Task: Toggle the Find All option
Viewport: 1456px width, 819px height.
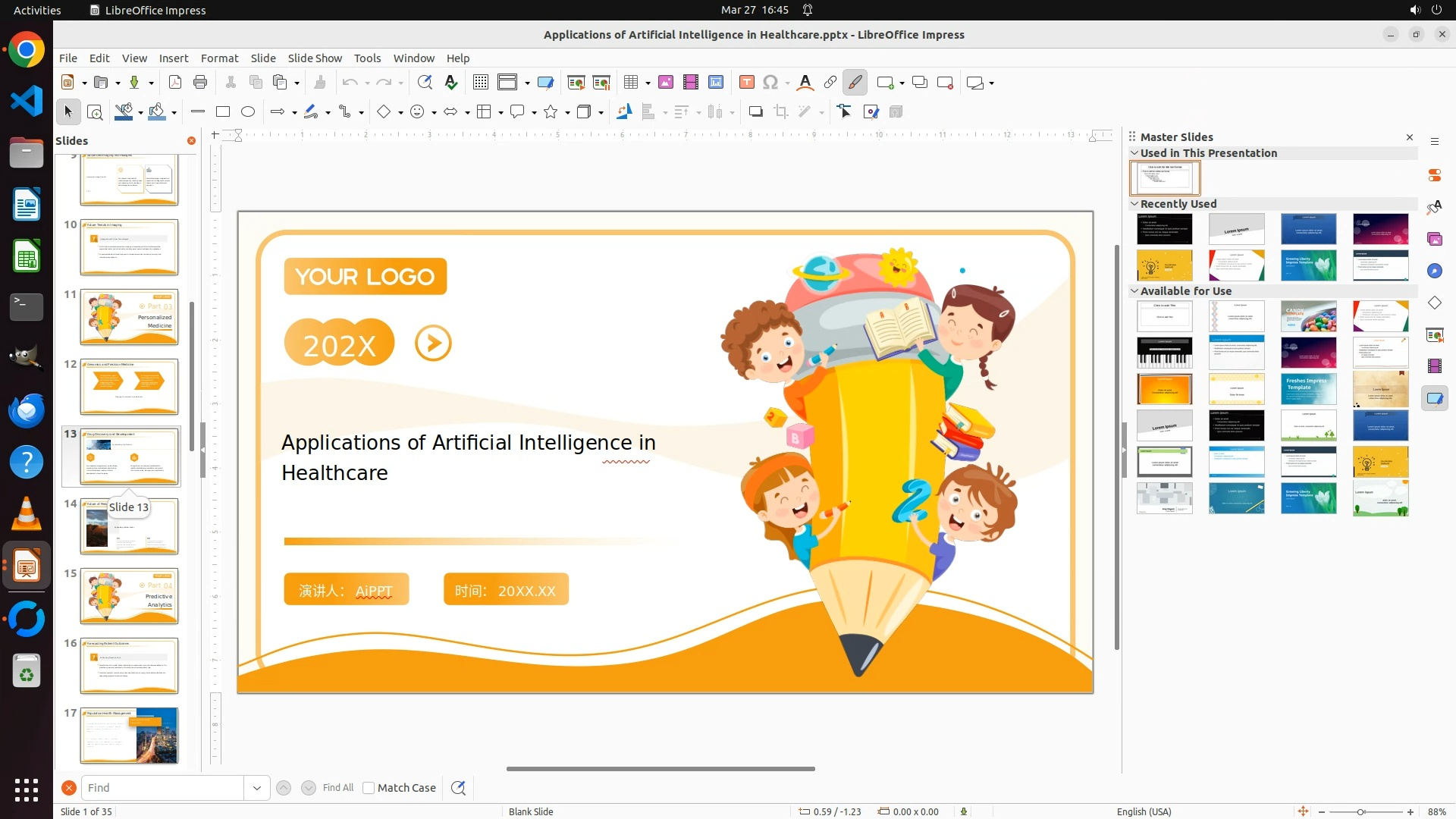Action: click(x=337, y=788)
